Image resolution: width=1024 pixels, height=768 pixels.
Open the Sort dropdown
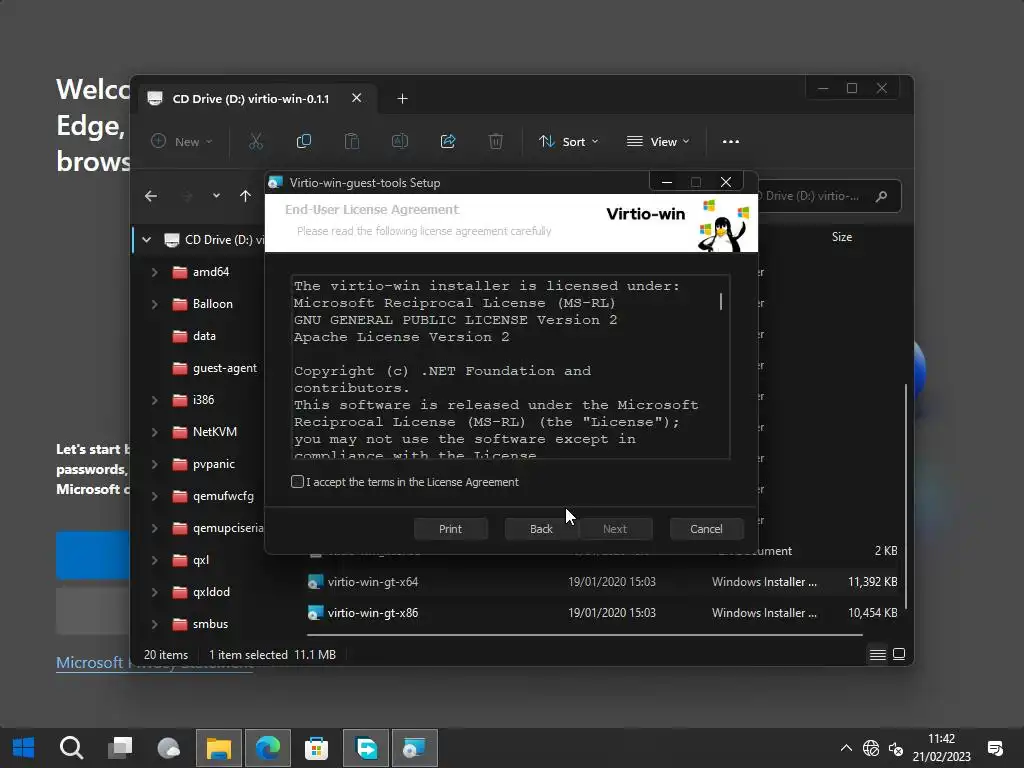pos(568,142)
